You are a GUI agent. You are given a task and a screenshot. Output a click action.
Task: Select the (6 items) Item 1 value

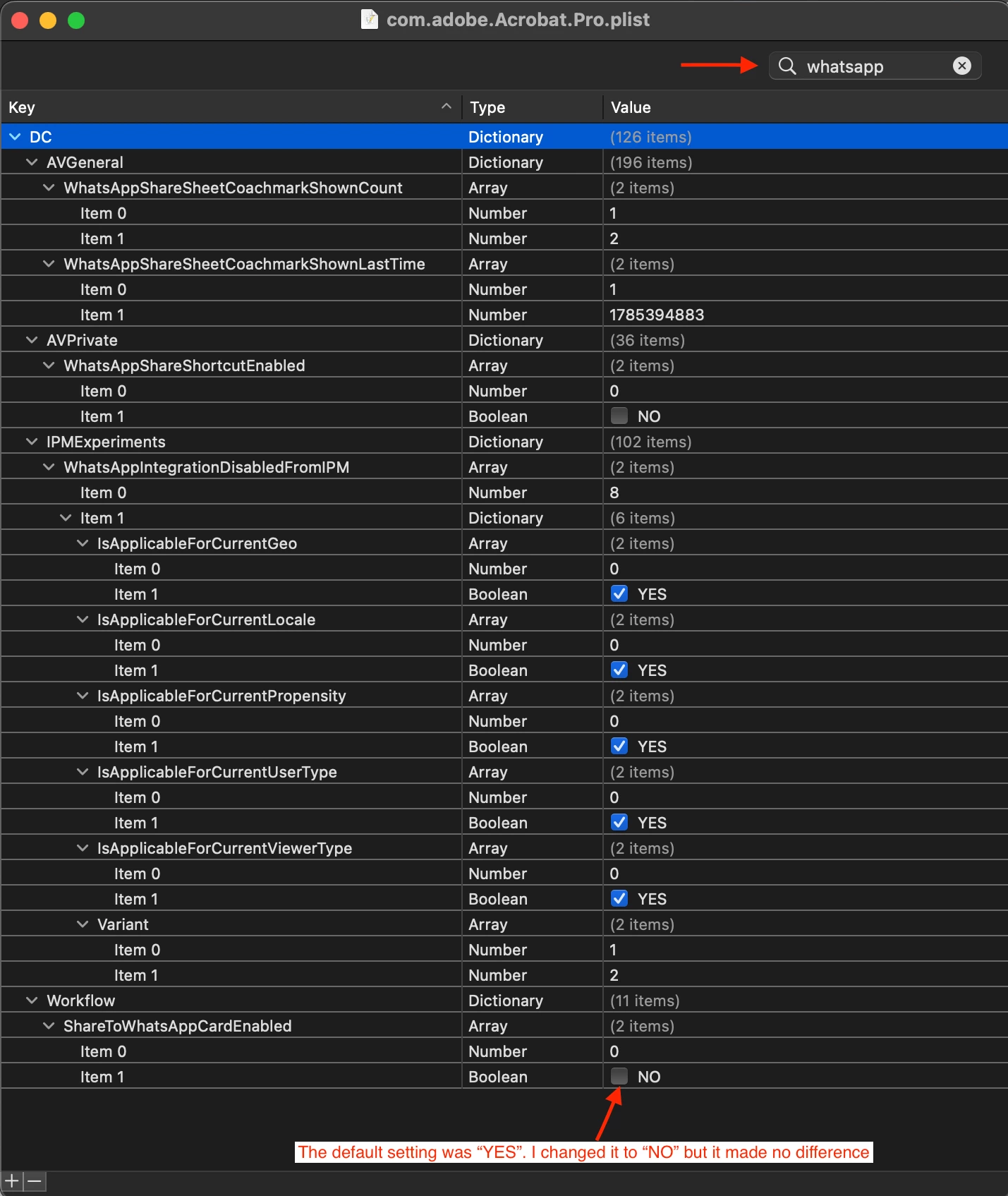click(642, 518)
